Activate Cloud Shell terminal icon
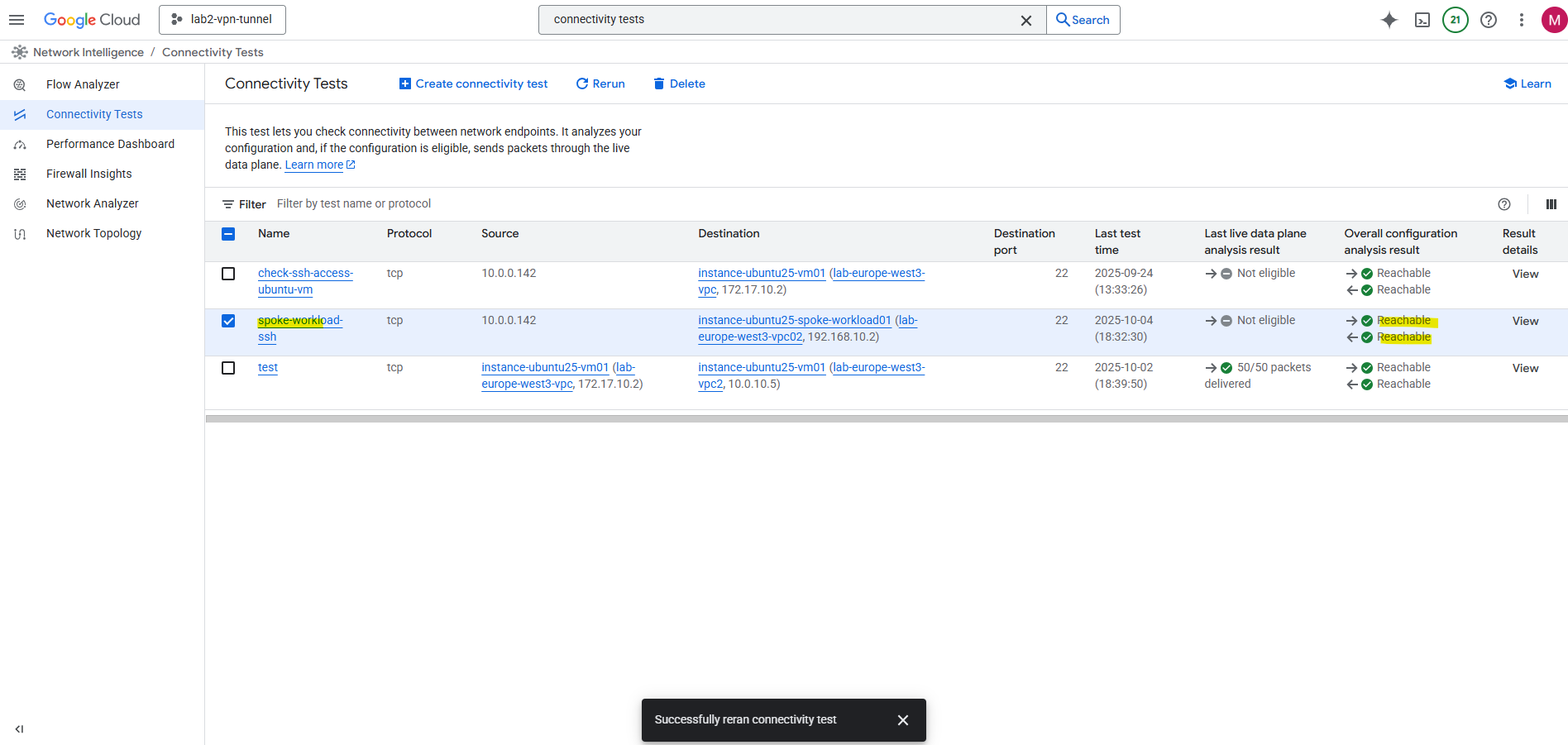This screenshot has width=1568, height=745. pyautogui.click(x=1422, y=20)
